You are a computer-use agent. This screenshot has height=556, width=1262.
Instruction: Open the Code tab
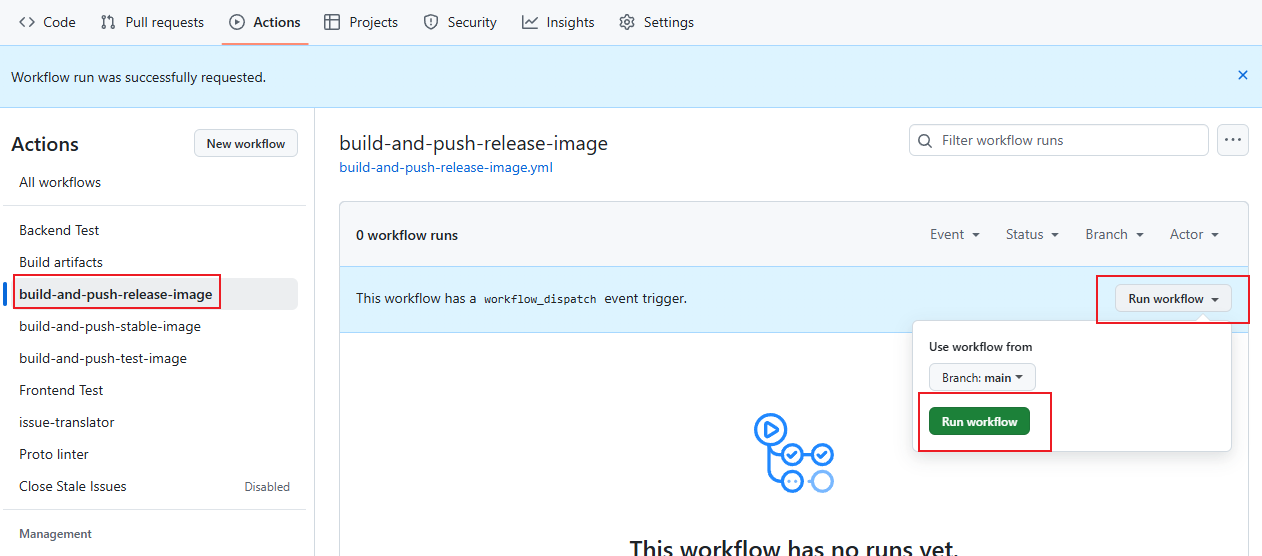[48, 22]
